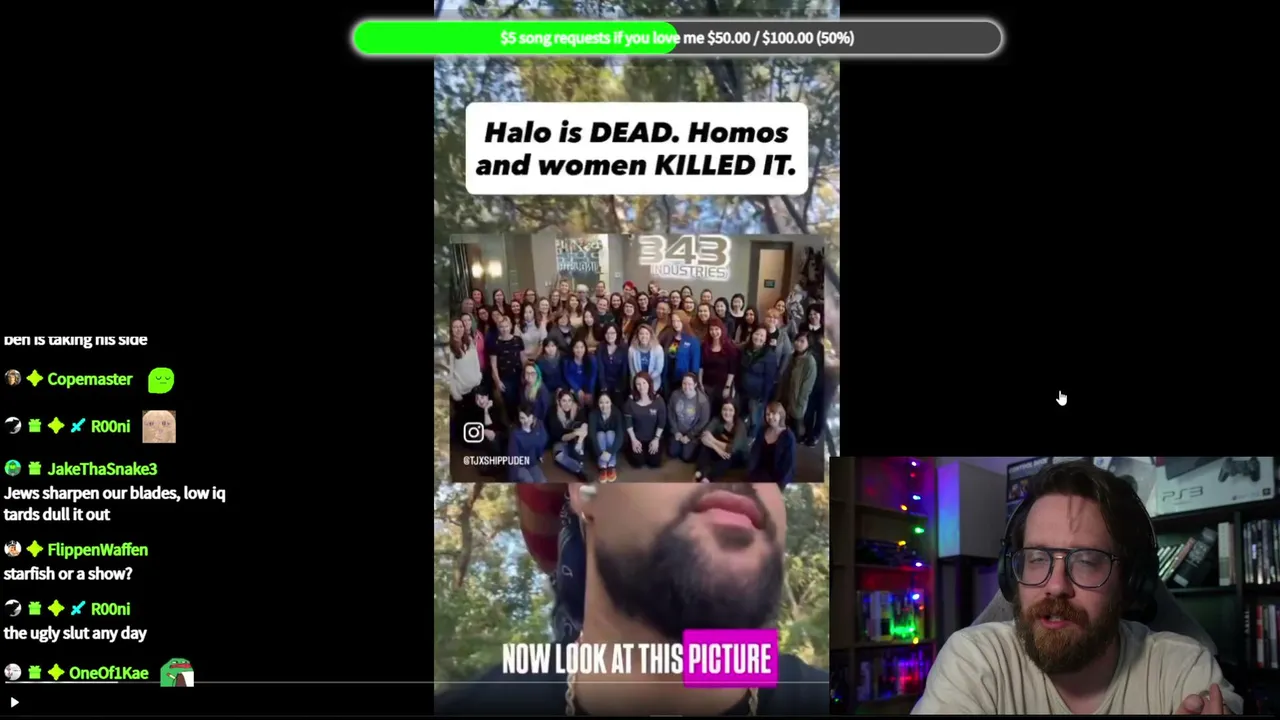
Task: Open FlippenWaffen's chat username
Action: click(97, 549)
